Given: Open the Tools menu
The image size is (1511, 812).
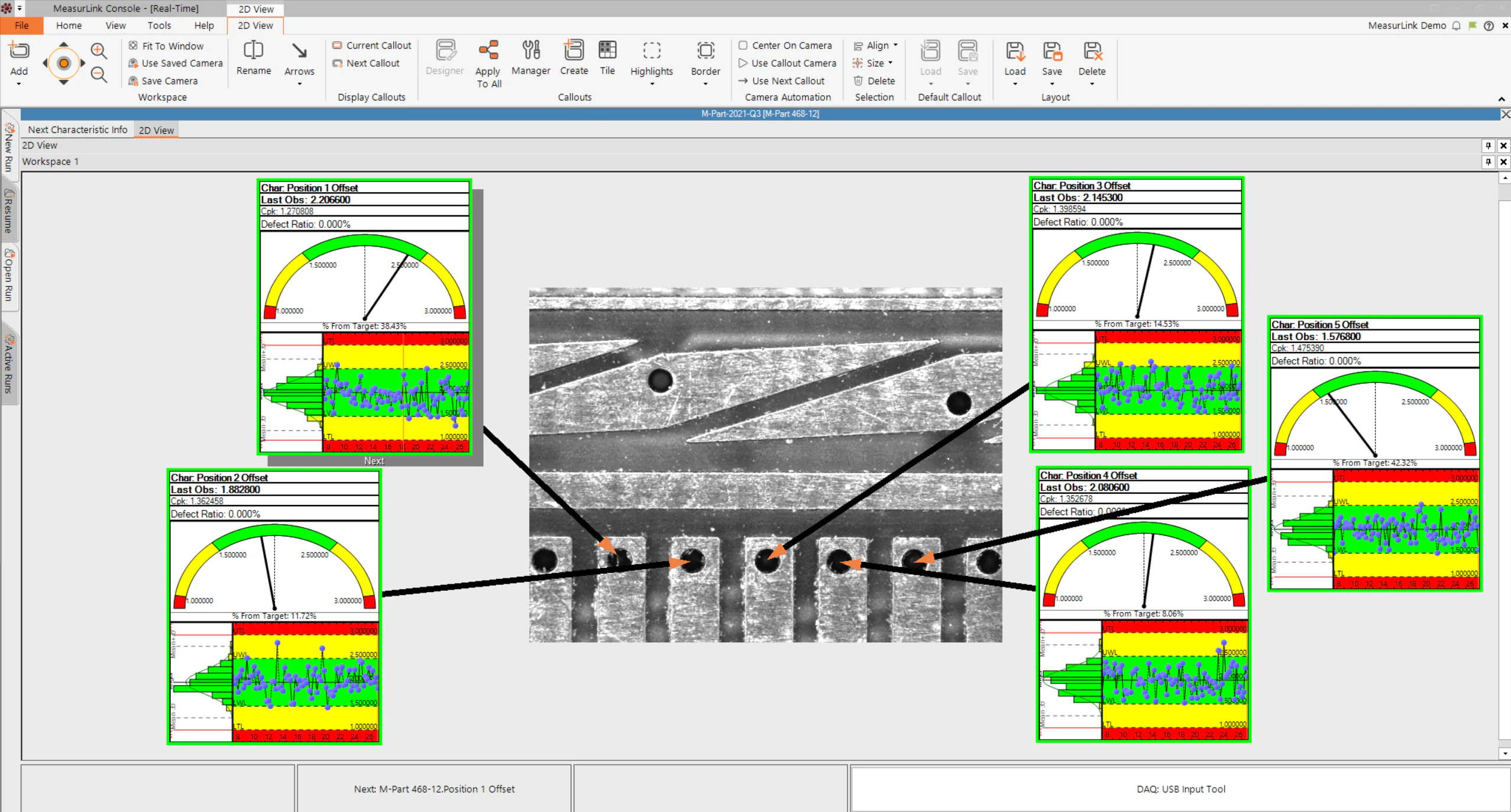Looking at the screenshot, I should (x=159, y=25).
